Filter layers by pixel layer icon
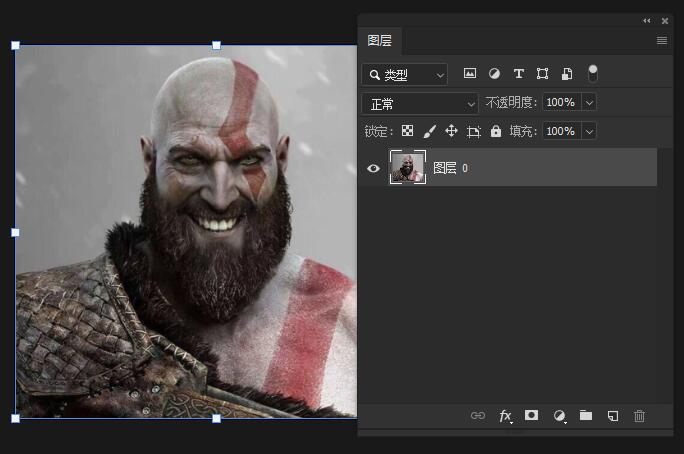Image resolution: width=684 pixels, height=454 pixels. (x=469, y=73)
